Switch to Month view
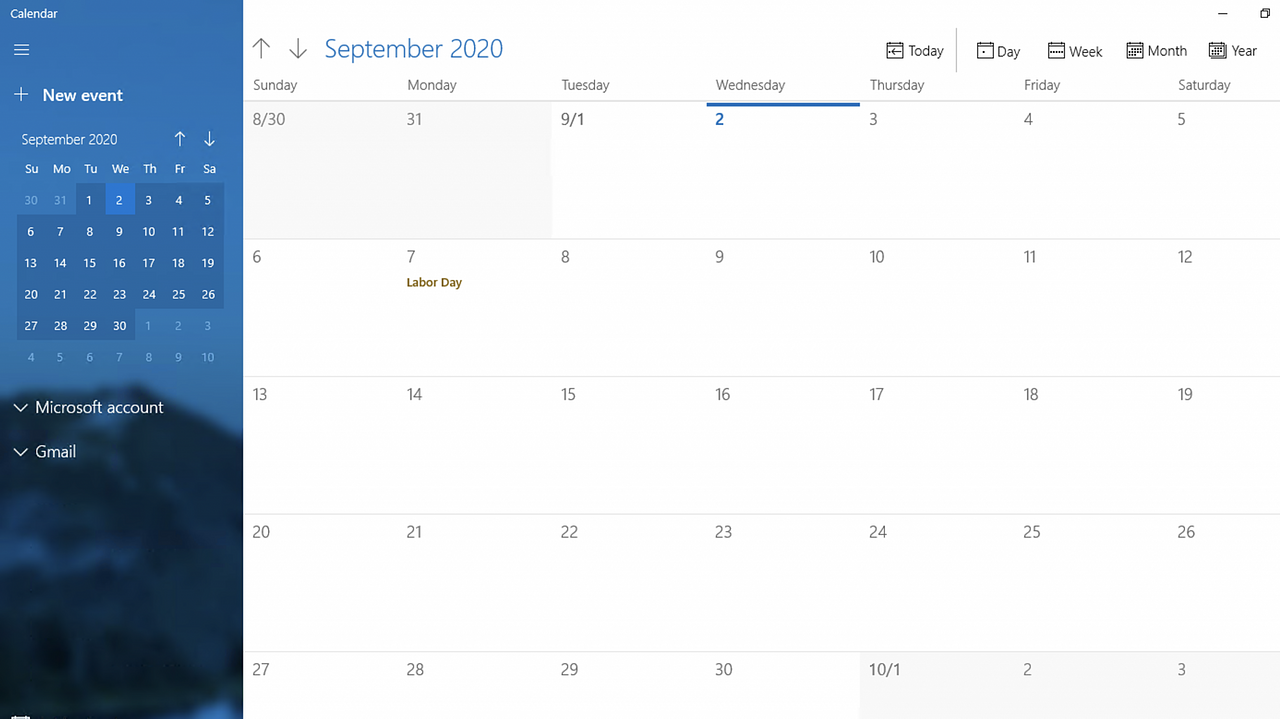This screenshot has width=1280, height=719. 1156,51
